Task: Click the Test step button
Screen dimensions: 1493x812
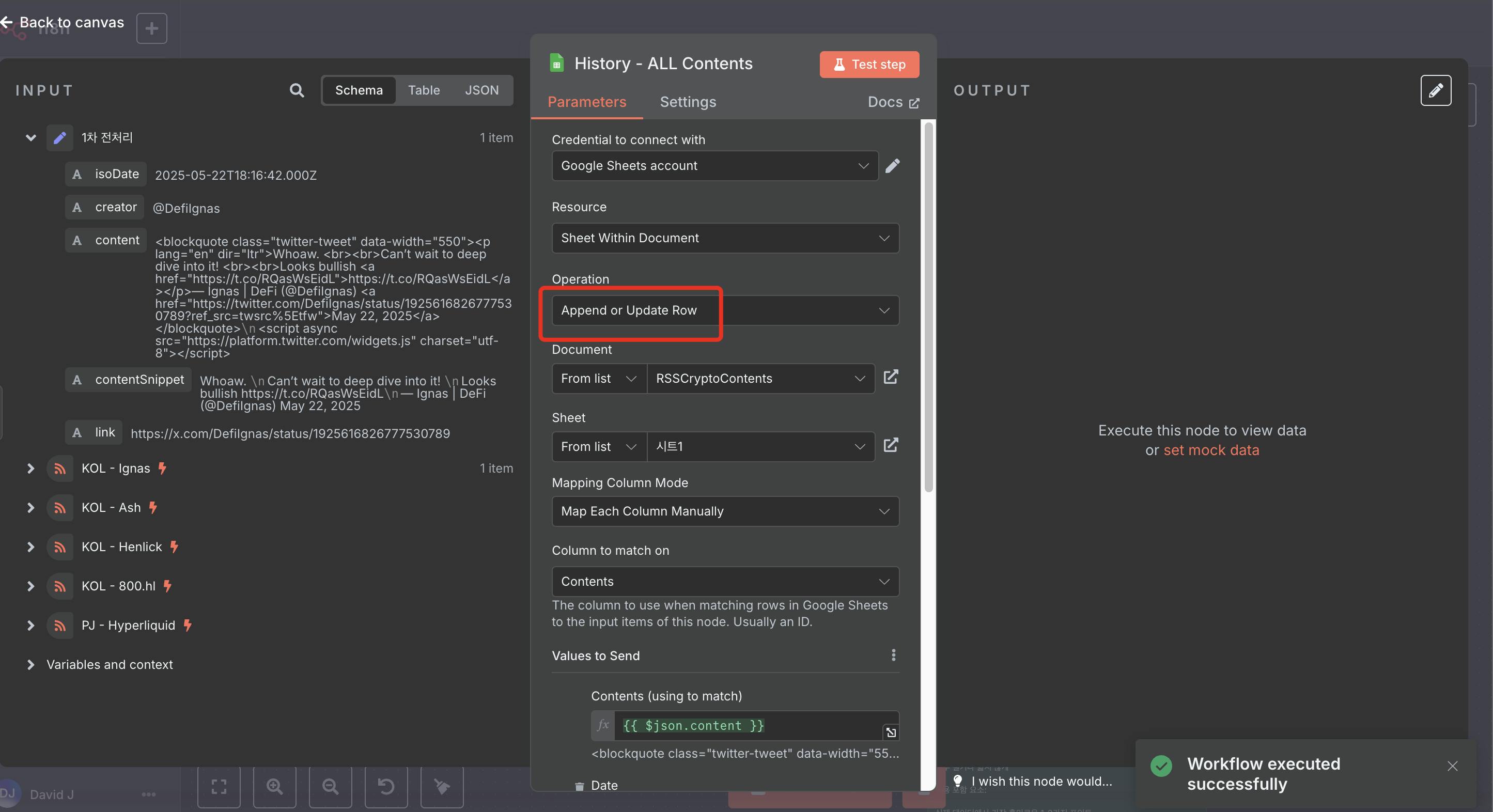Action: coord(869,65)
